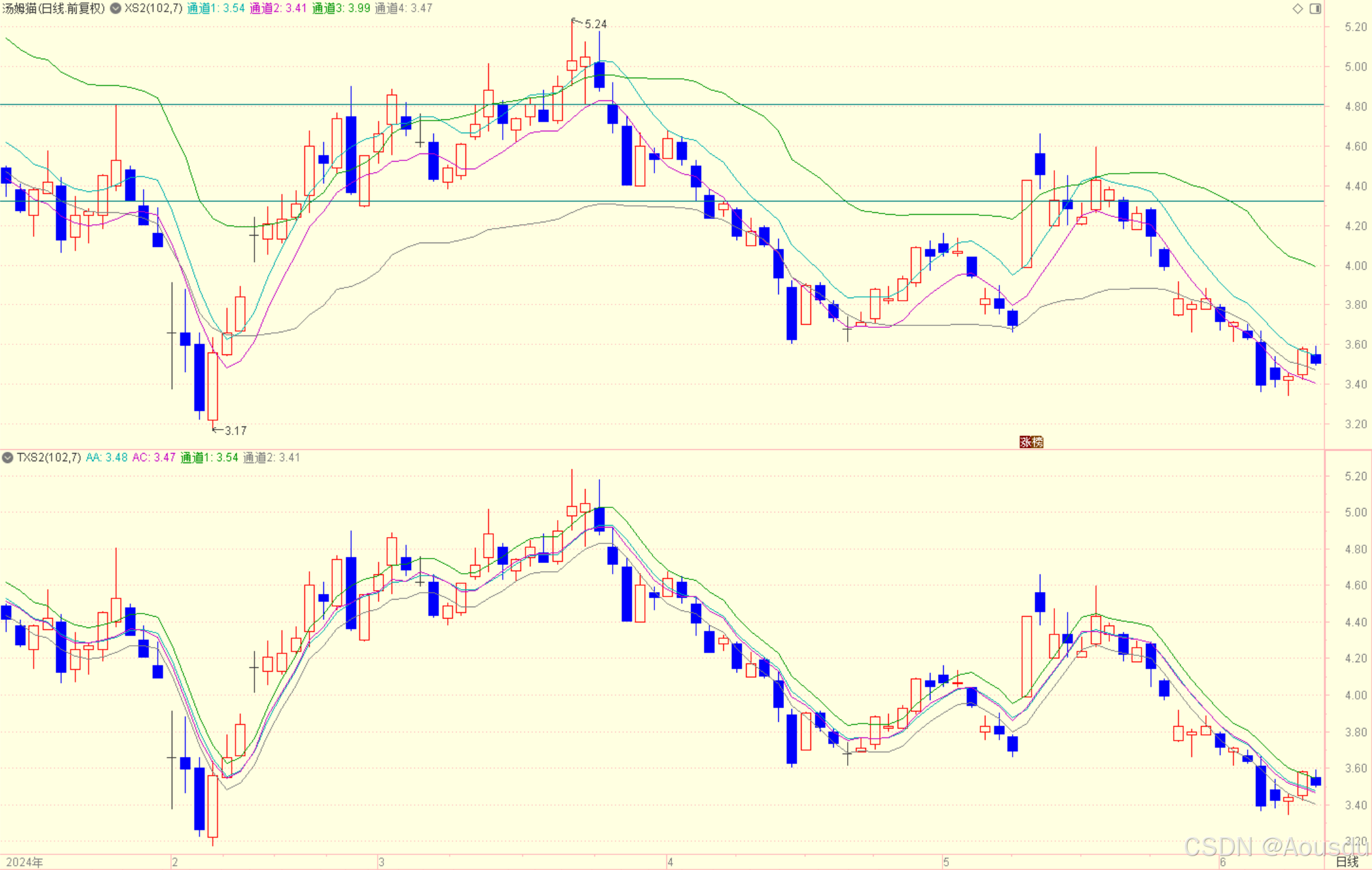This screenshot has width=1372, height=870.
Task: Click the 4.80 price axis label in main chart
Action: (1356, 107)
